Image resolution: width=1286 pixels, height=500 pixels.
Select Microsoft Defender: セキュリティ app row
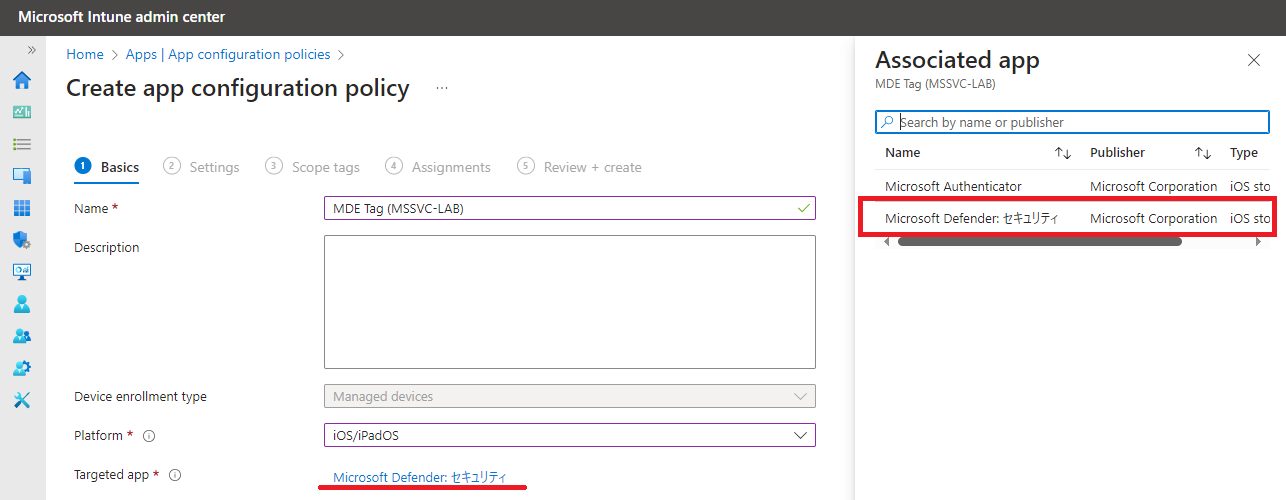point(1072,218)
